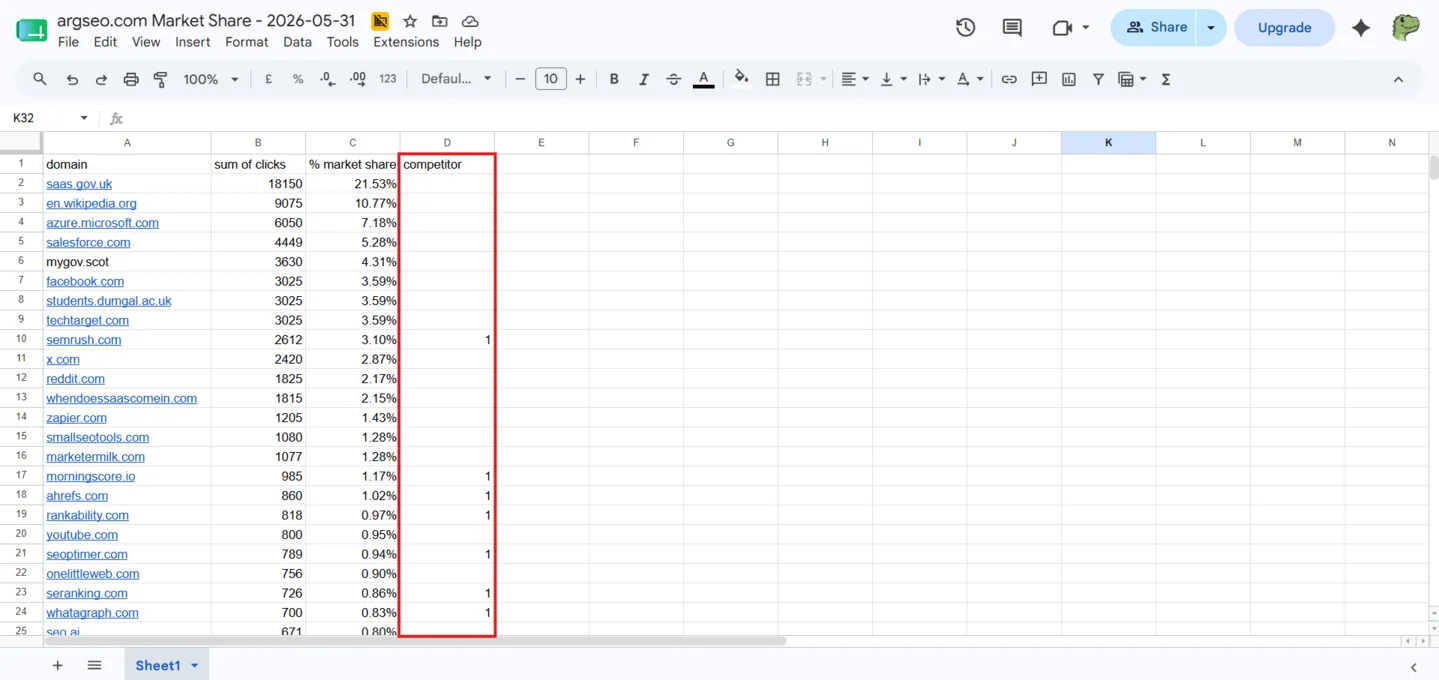Open the 100% zoom dropdown

point(211,79)
